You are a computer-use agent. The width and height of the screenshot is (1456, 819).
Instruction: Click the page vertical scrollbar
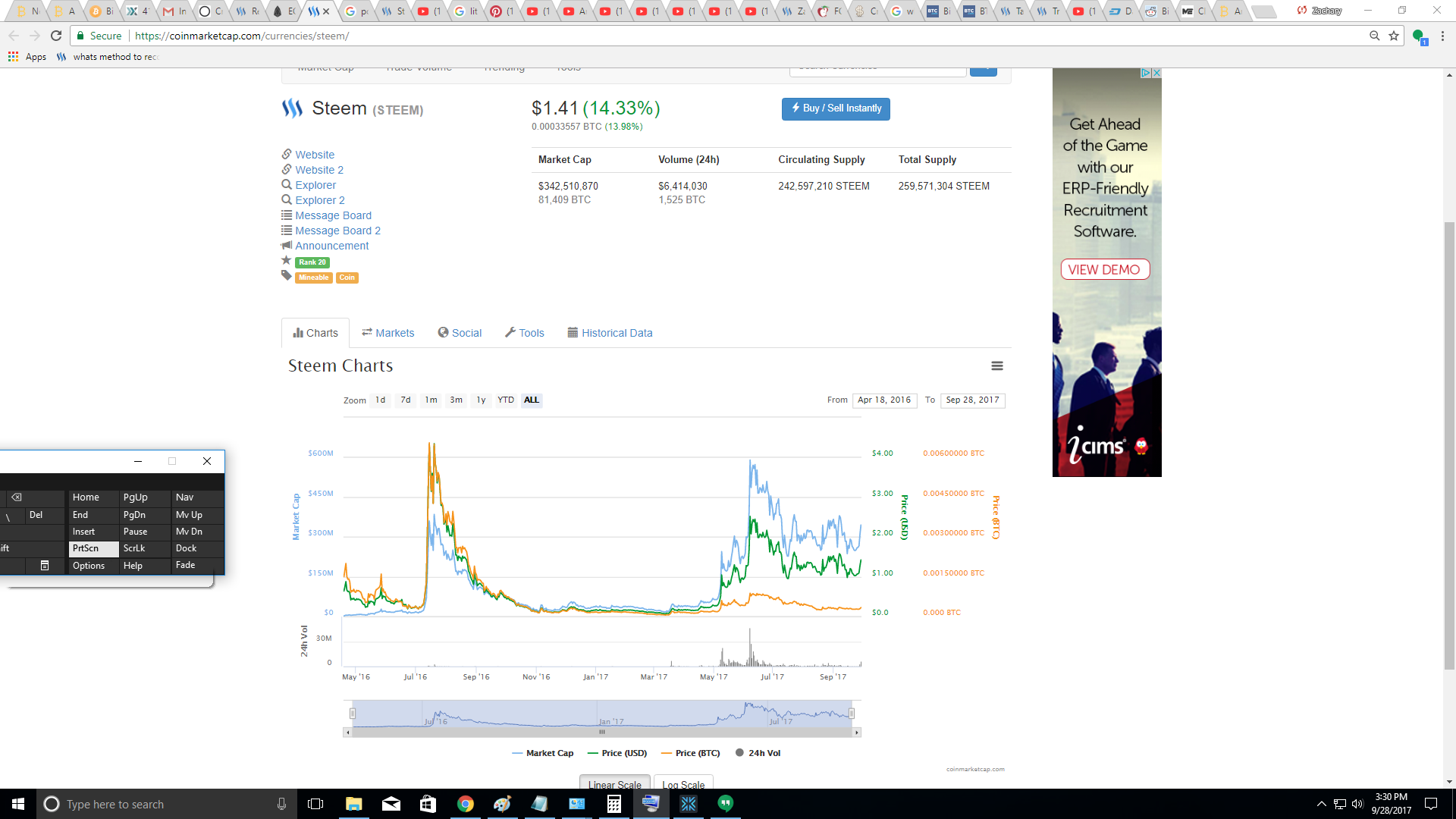tap(1449, 446)
